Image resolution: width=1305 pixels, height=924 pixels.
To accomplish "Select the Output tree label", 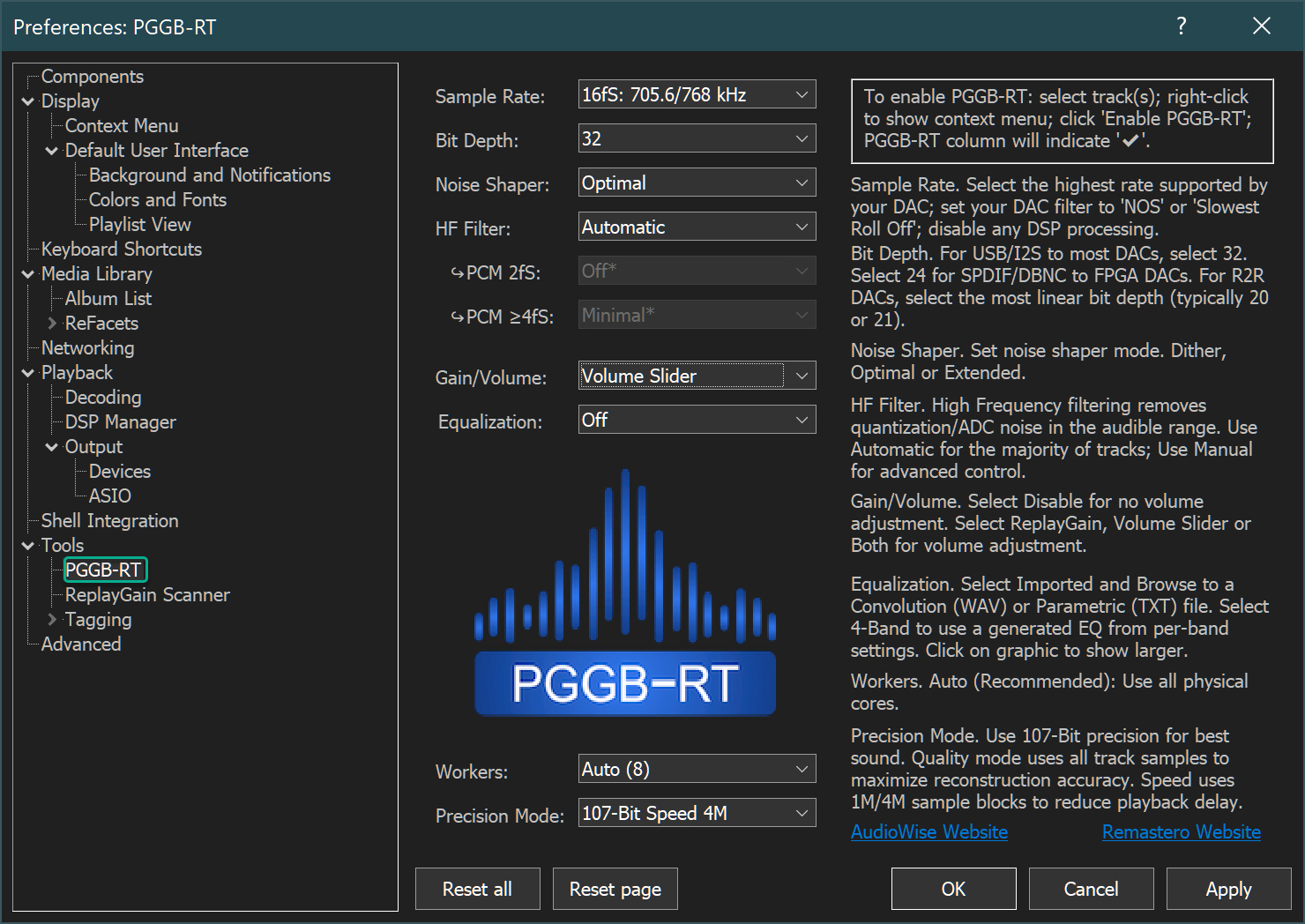I will (93, 447).
